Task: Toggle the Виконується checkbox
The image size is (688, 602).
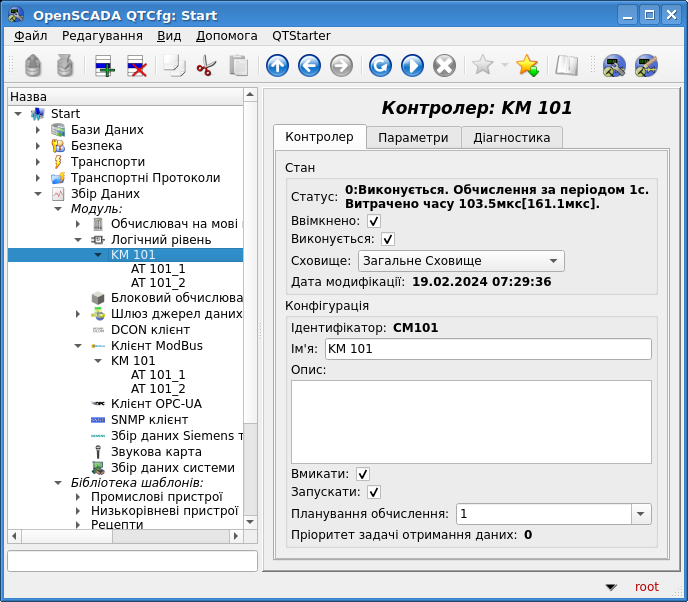Action: [x=388, y=240]
